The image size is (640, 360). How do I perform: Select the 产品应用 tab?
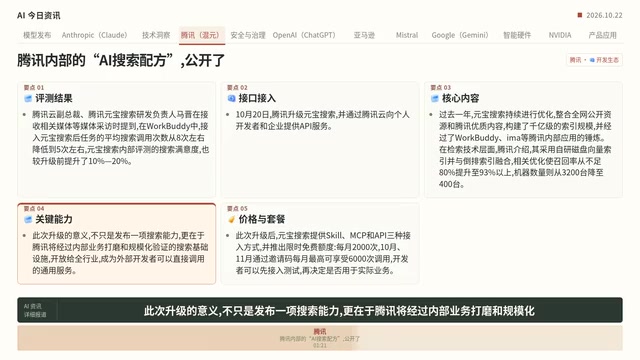tap(602, 35)
